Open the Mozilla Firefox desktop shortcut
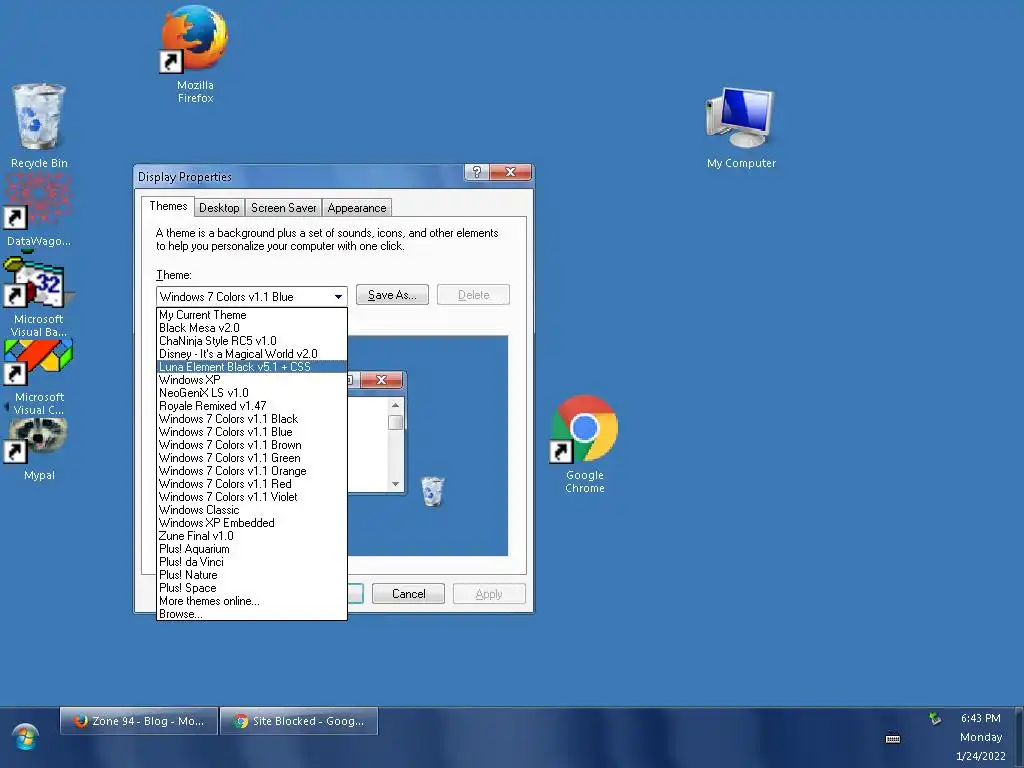Image resolution: width=1024 pixels, height=768 pixels. (195, 54)
